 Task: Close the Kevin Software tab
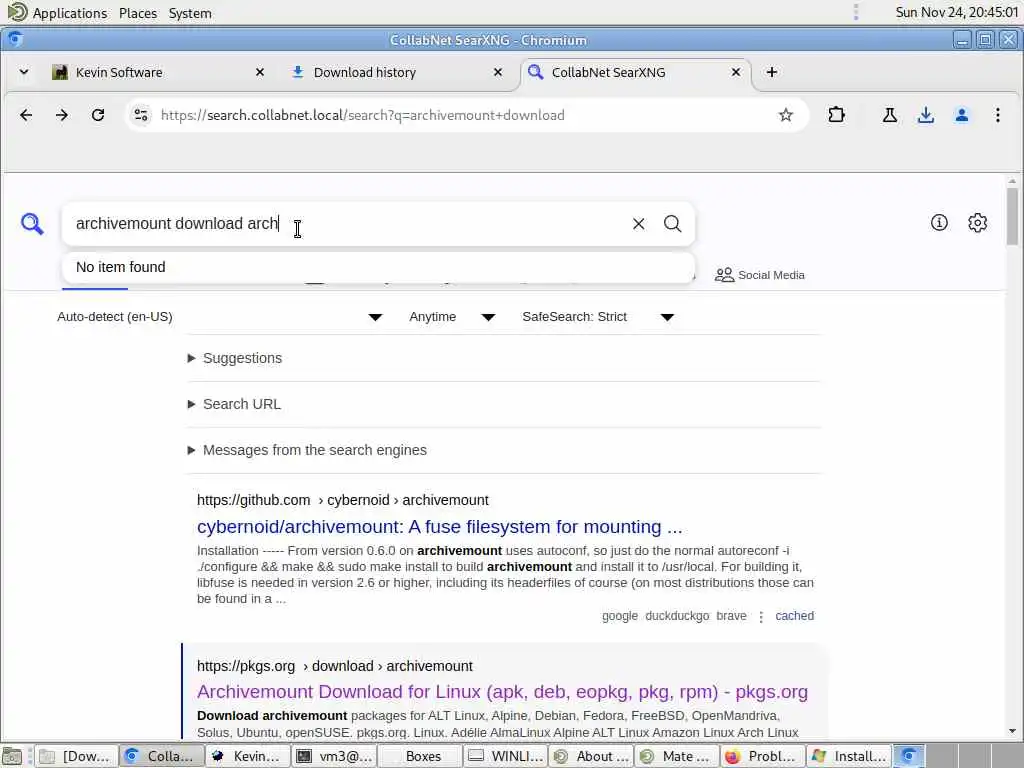click(x=260, y=72)
